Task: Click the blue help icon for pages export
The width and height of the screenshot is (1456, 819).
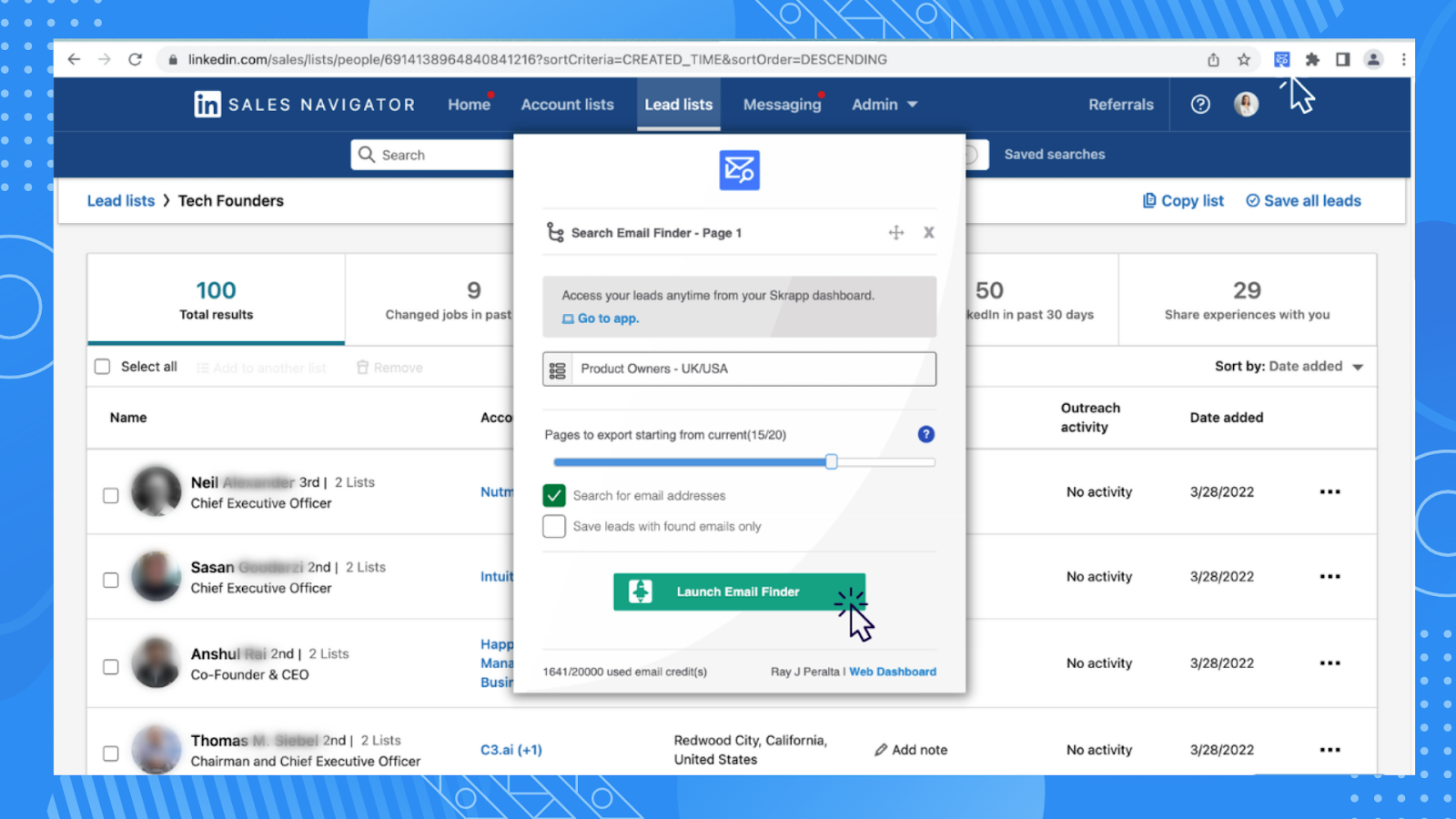Action: pos(925,434)
